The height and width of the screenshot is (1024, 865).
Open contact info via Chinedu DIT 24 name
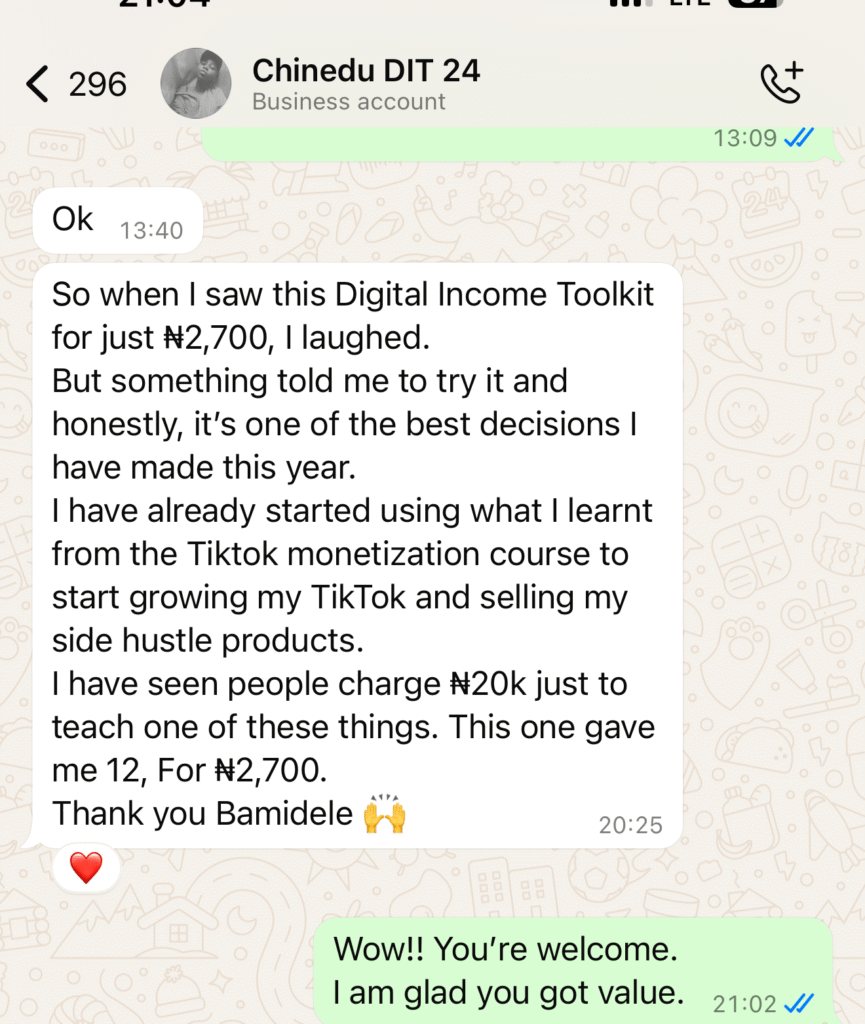coord(366,71)
